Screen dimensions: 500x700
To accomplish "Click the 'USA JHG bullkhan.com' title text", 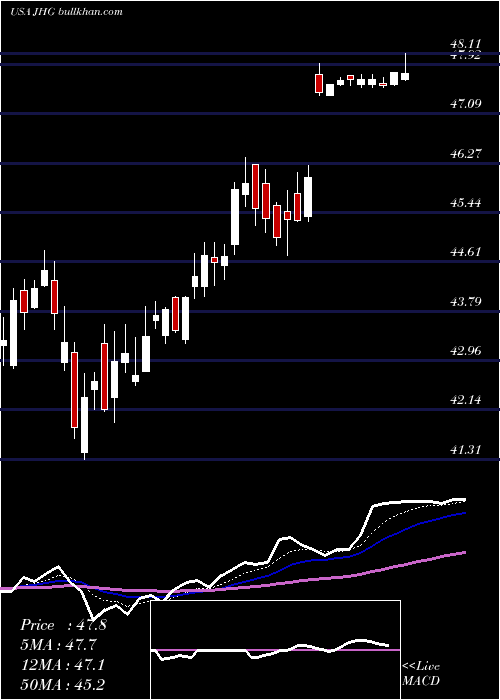I will coord(66,12).
